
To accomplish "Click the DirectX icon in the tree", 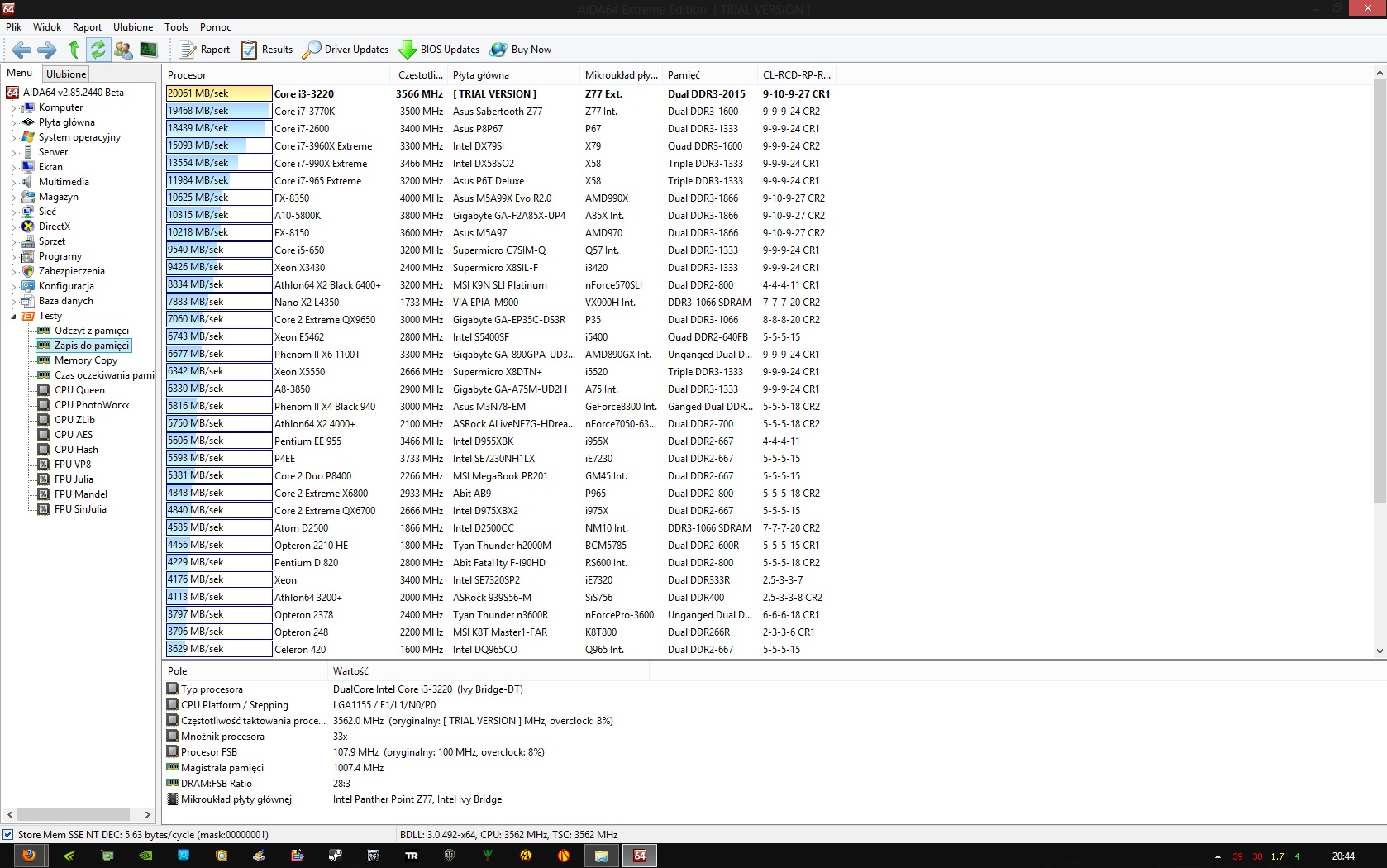I will click(x=27, y=227).
